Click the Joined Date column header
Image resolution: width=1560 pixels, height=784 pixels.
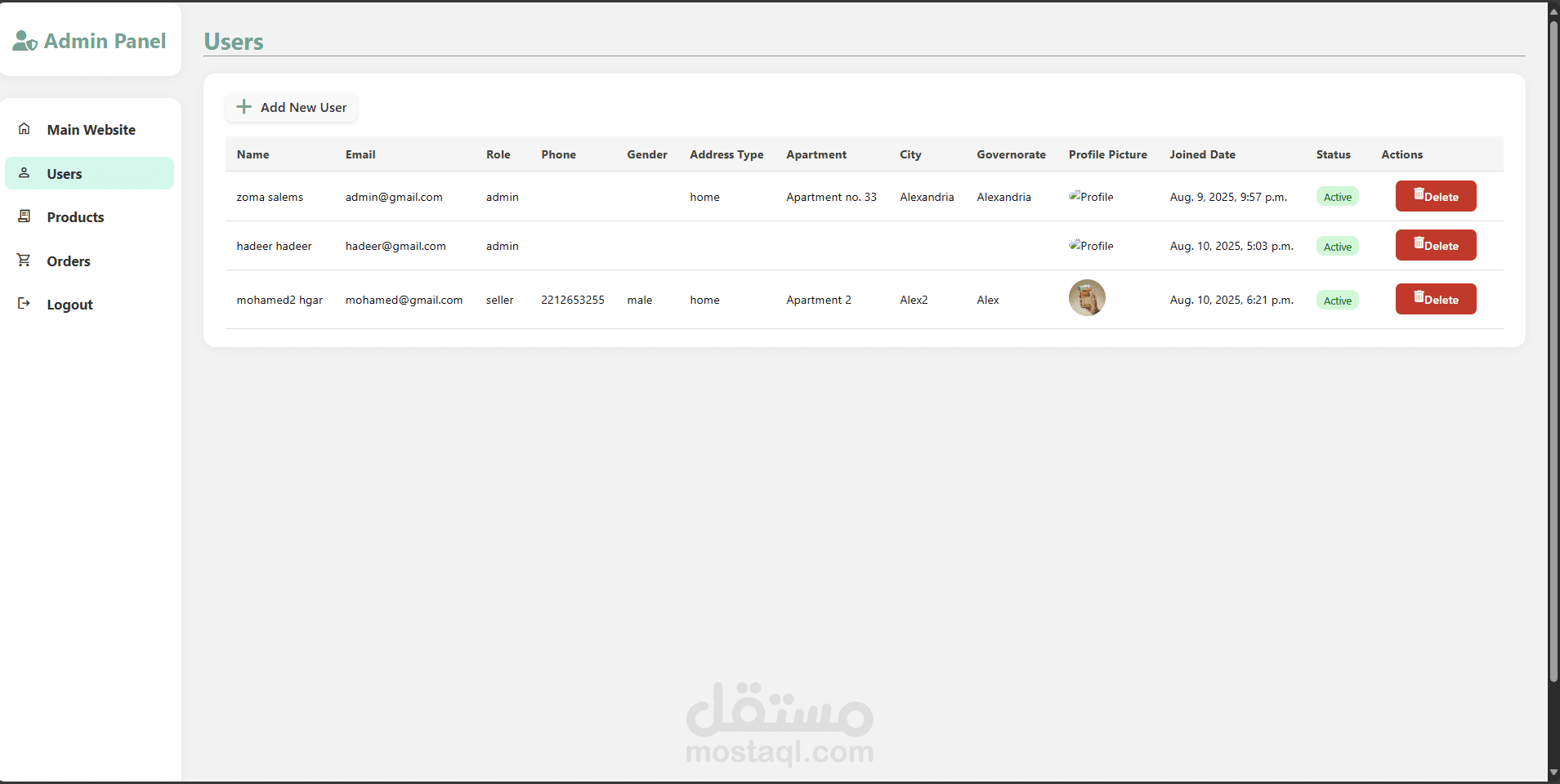(1202, 154)
